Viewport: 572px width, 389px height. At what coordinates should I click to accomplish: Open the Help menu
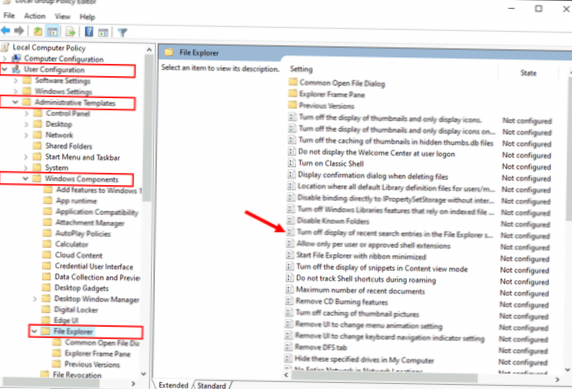coord(87,17)
